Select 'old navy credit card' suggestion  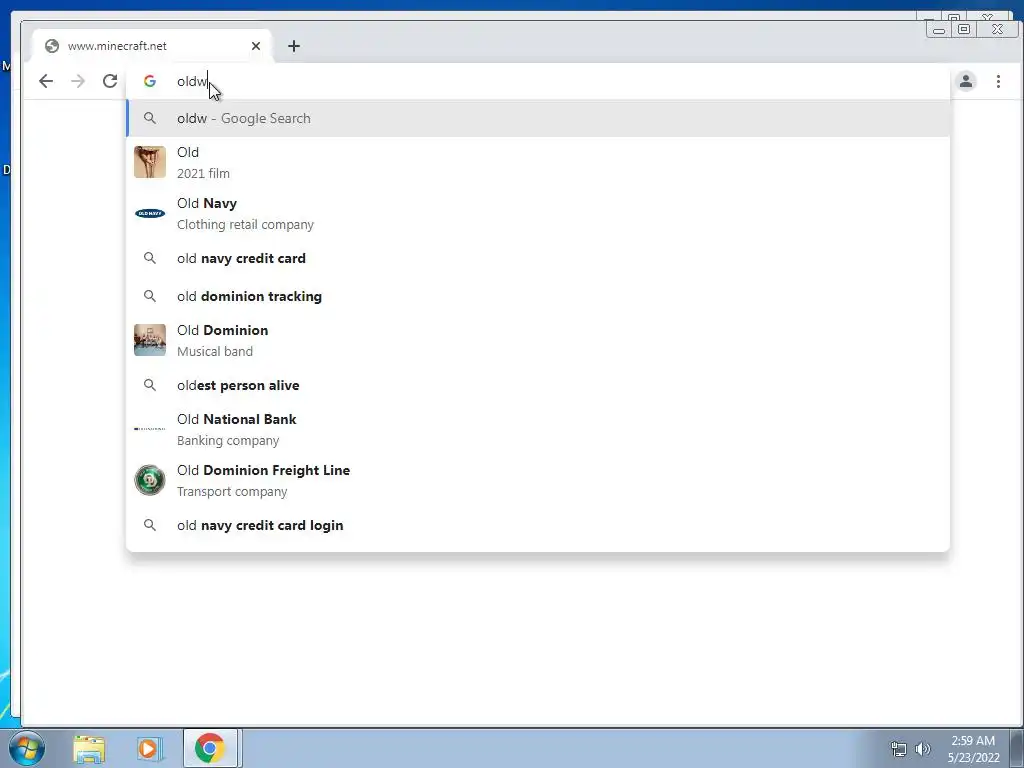click(538, 258)
